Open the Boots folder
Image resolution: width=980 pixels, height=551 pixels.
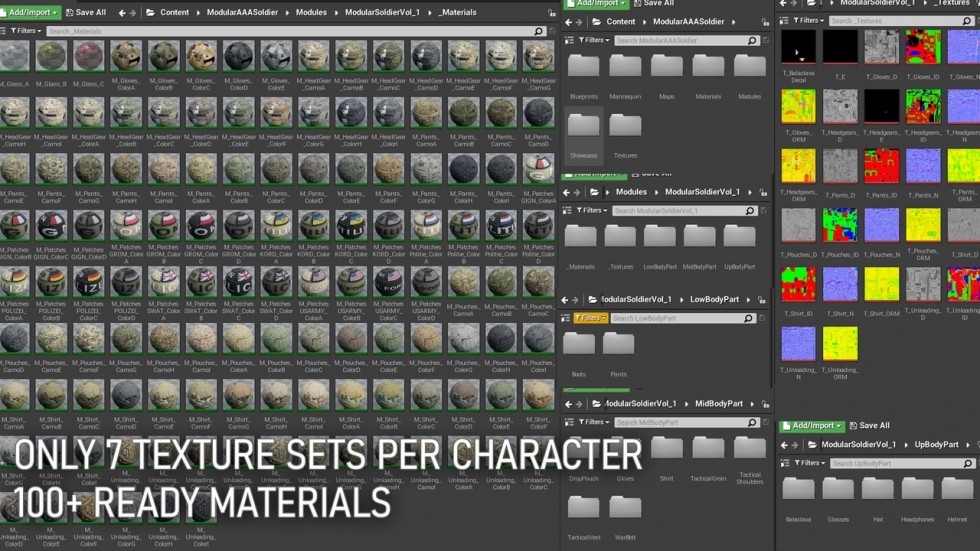click(579, 344)
